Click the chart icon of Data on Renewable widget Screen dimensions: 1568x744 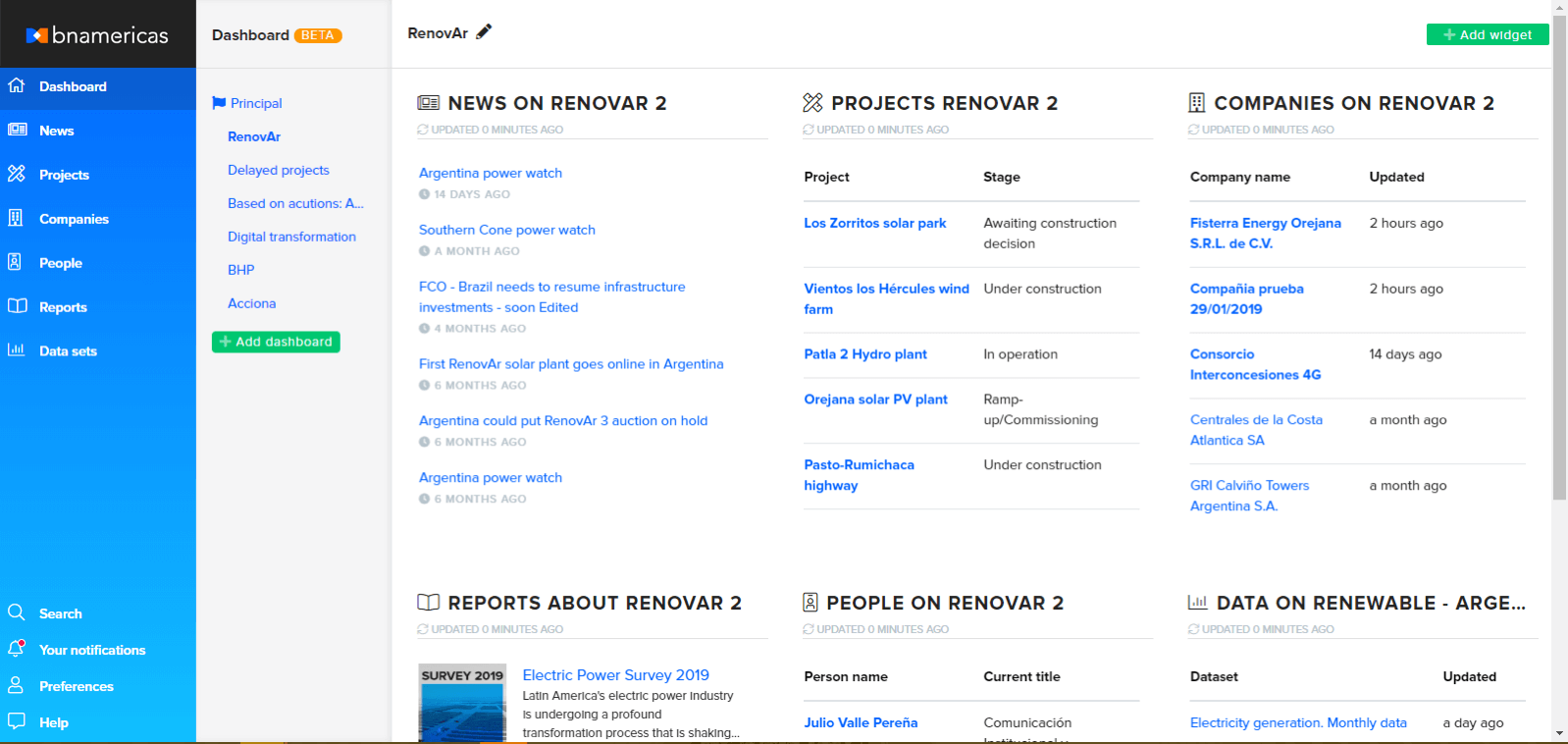point(1198,603)
